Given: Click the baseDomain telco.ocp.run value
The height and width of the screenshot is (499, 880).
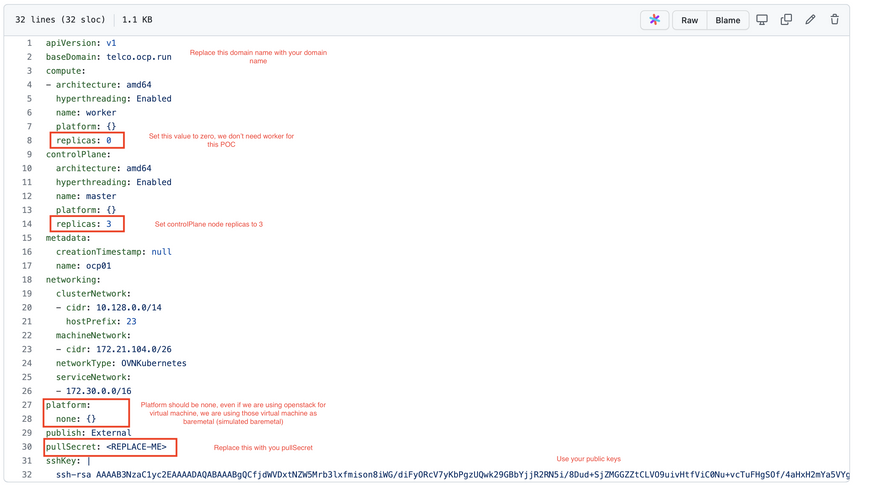Looking at the screenshot, I should pyautogui.click(x=138, y=58).
